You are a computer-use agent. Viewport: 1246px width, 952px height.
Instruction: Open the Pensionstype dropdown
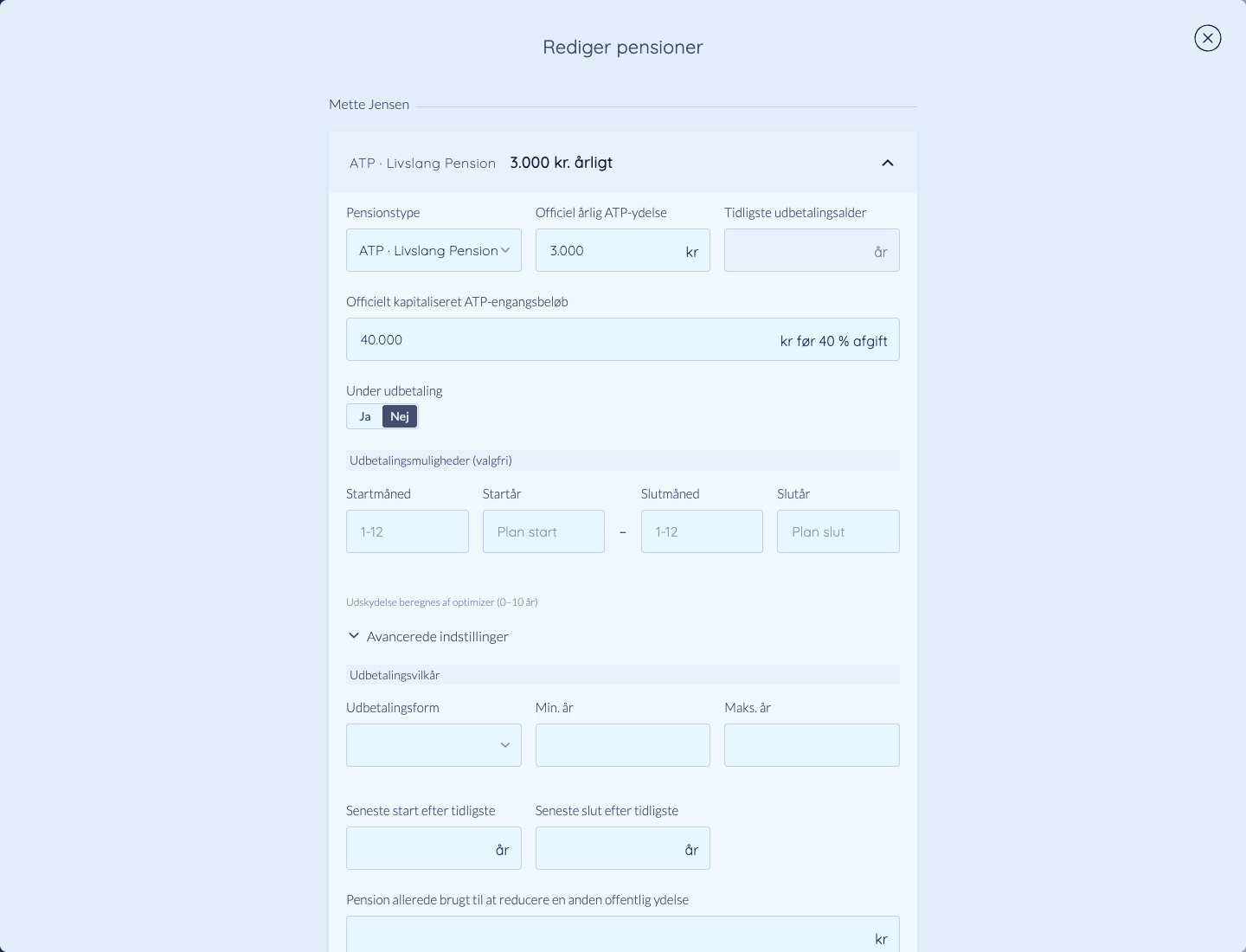point(434,250)
